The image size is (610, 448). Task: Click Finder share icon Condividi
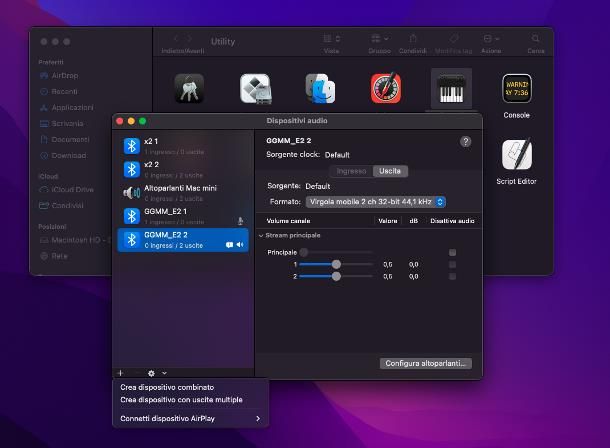[413, 38]
